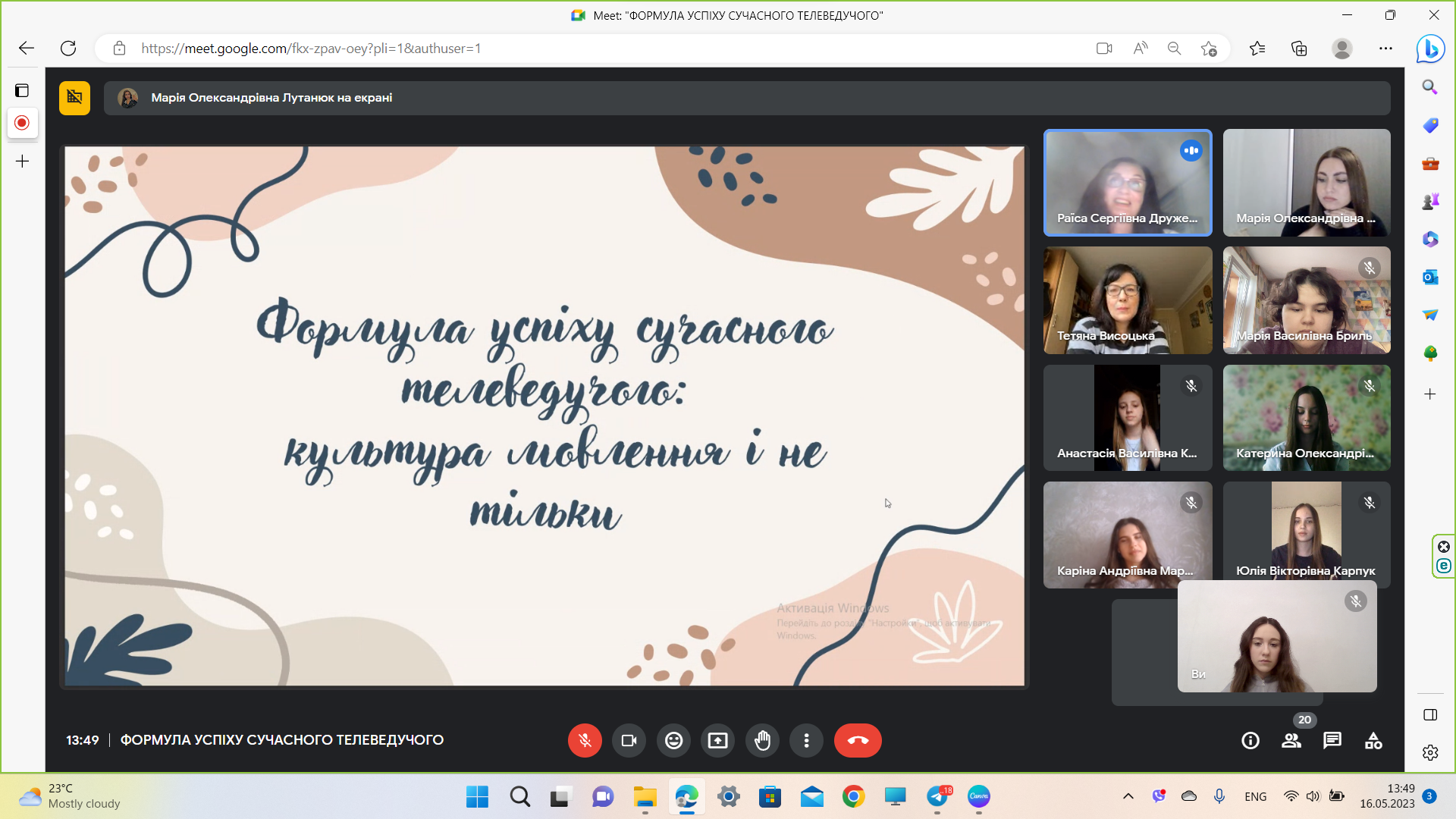Toggle the camera in the call controls
Screen dimensions: 1456x819
click(629, 740)
